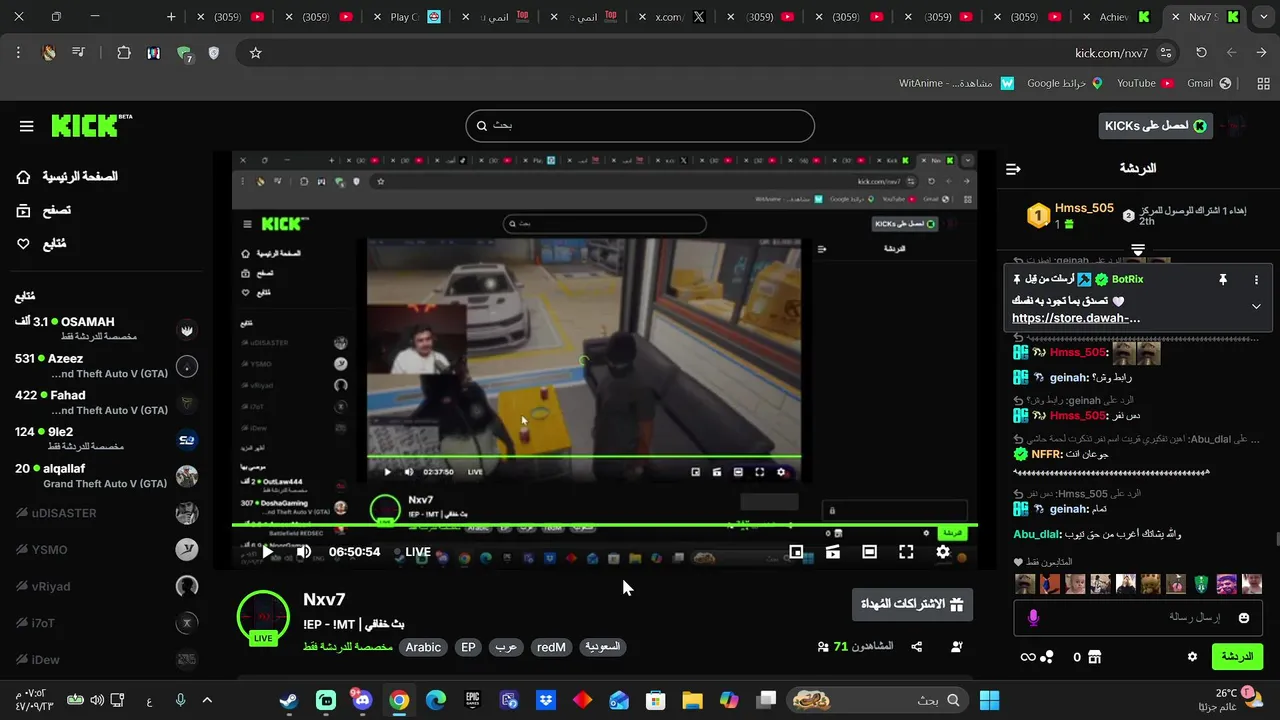Image resolution: width=1280 pixels, height=720 pixels.
Task: Open Azeez channel in followed list
Action: [105, 366]
